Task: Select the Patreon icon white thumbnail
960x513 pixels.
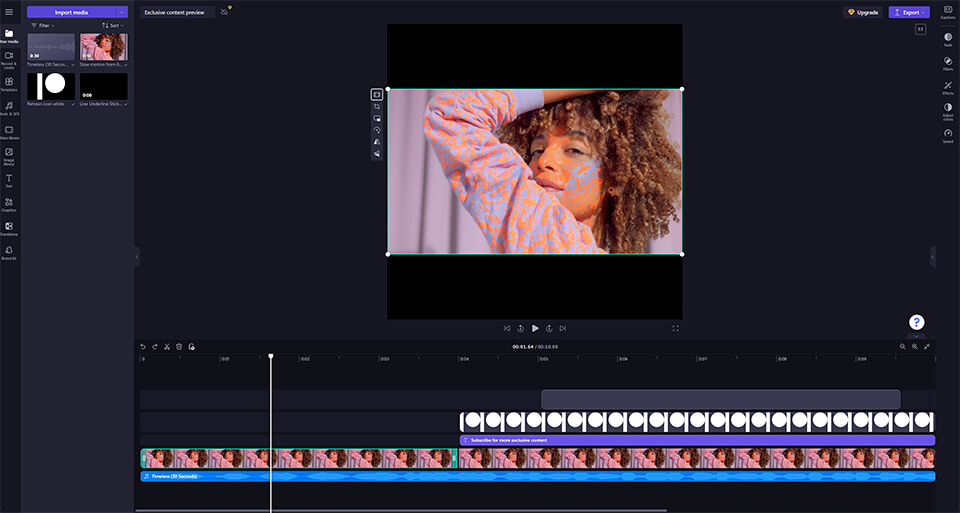Action: click(x=51, y=86)
